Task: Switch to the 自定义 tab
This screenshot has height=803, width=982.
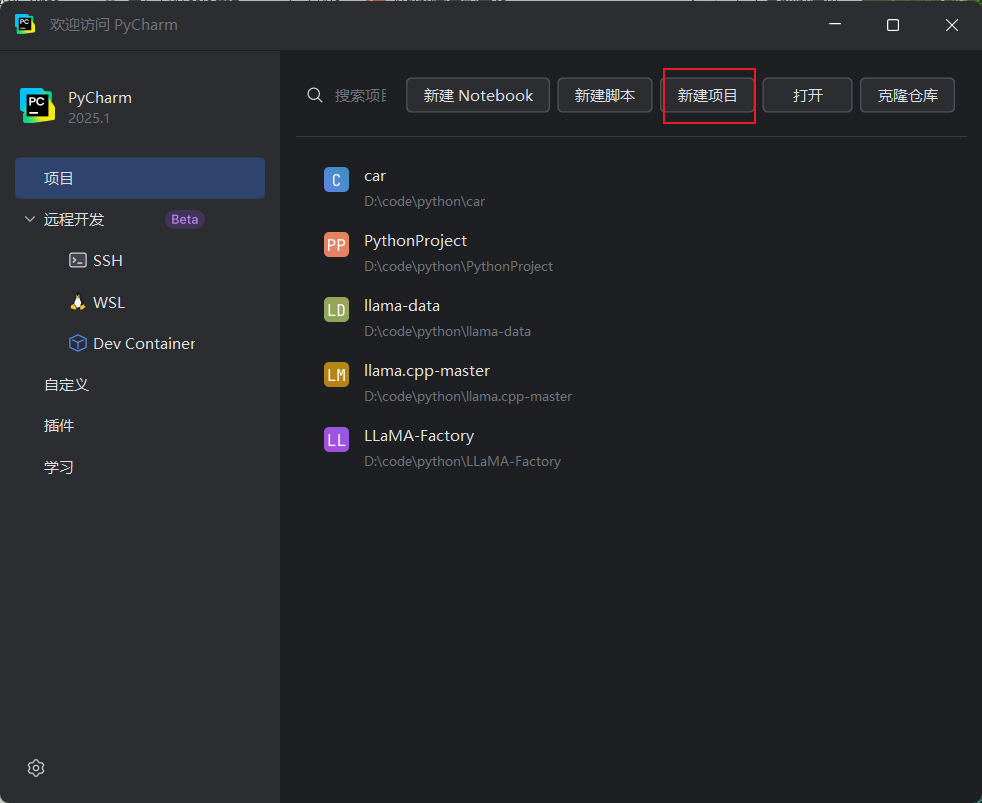Action: click(66, 385)
